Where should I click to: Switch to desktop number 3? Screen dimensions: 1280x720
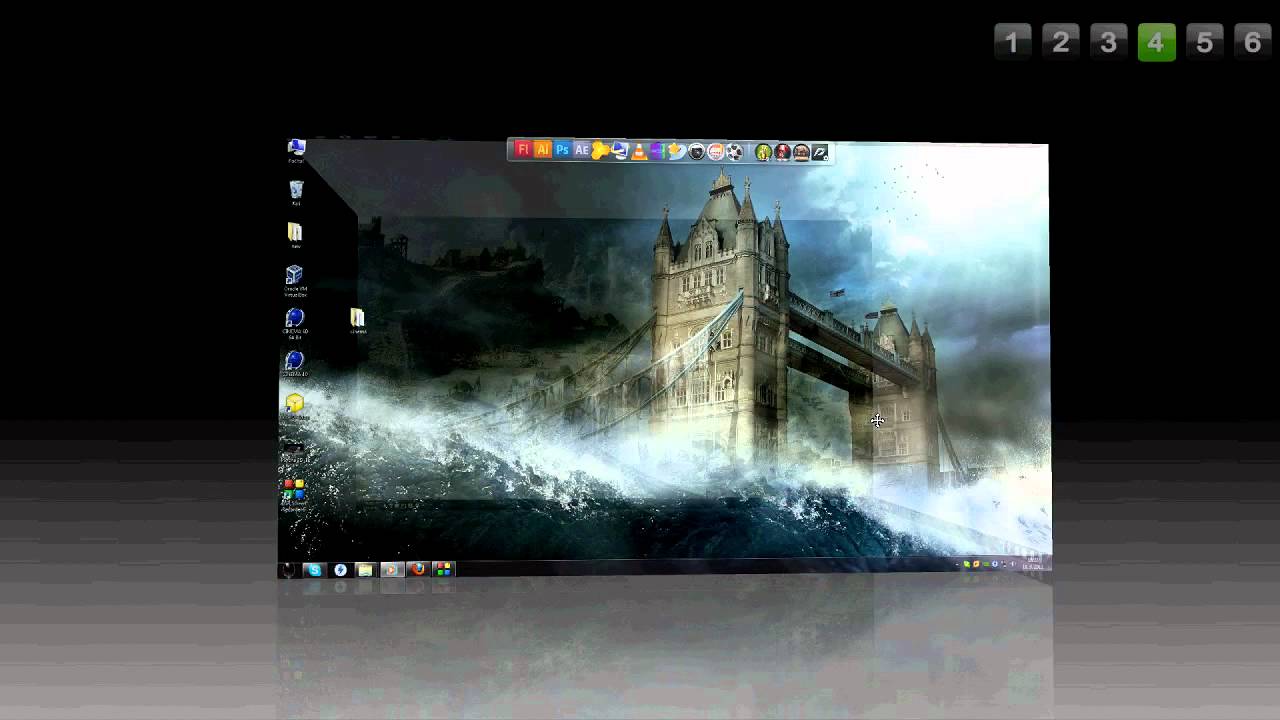(1109, 42)
